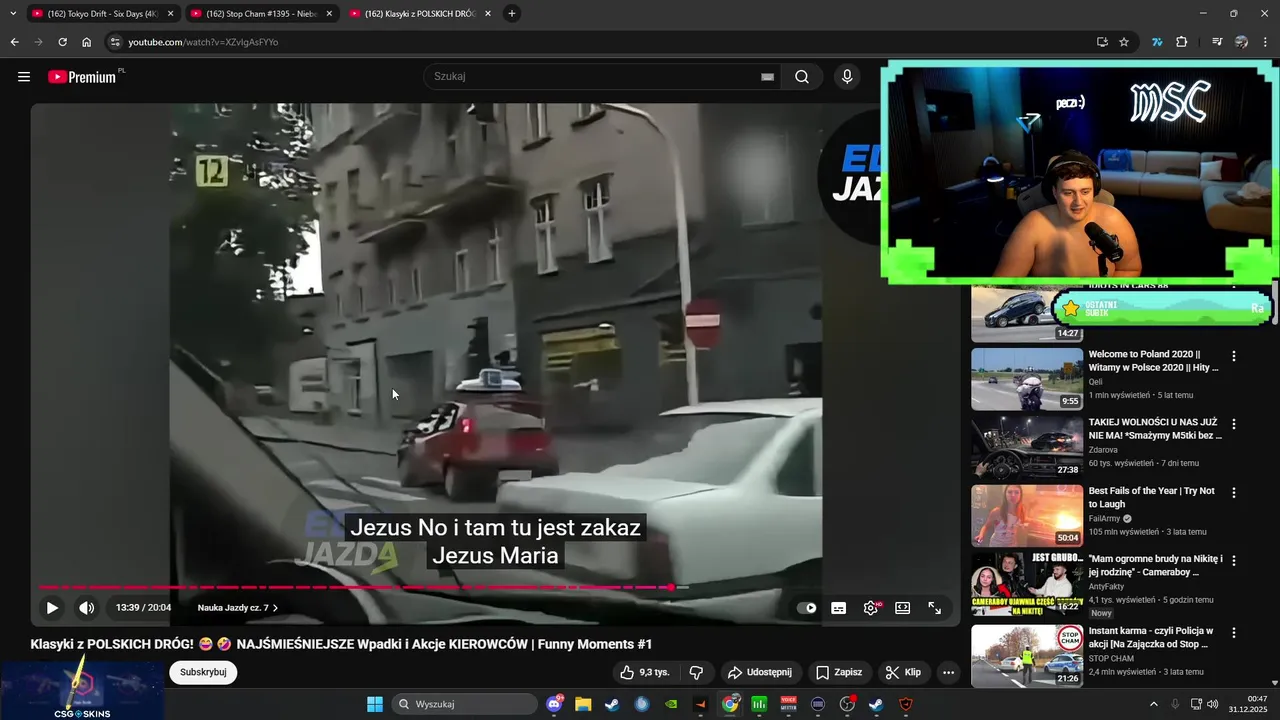Open 'Instant karma' STOP CHAM thumbnail
The width and height of the screenshot is (1280, 720).
click(x=1027, y=656)
